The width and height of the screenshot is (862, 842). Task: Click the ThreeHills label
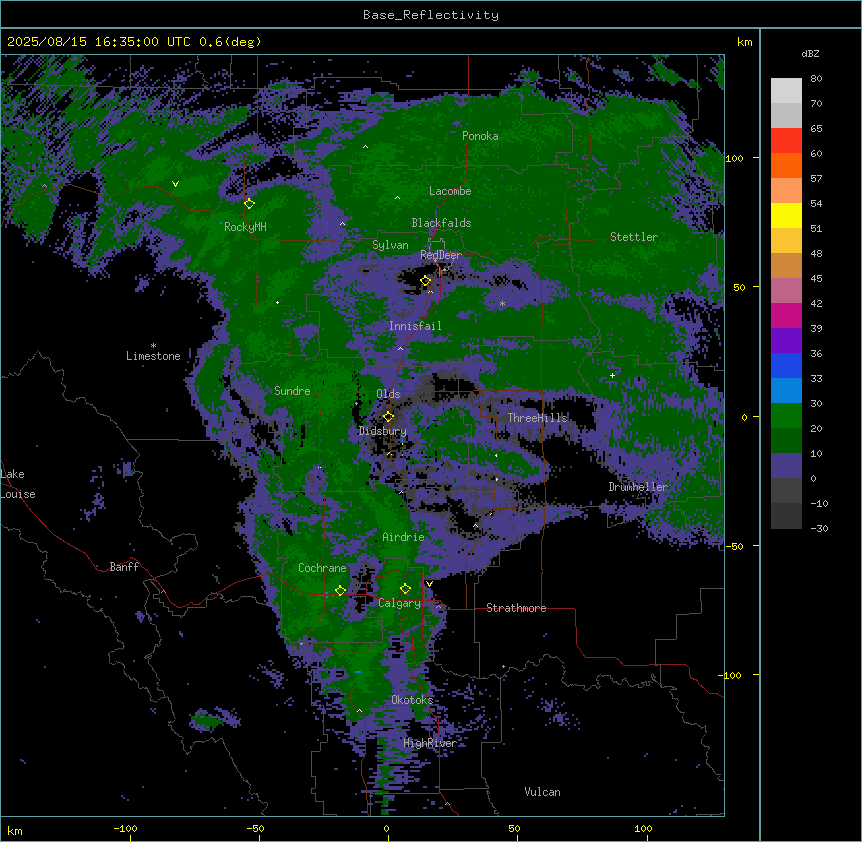[537, 418]
